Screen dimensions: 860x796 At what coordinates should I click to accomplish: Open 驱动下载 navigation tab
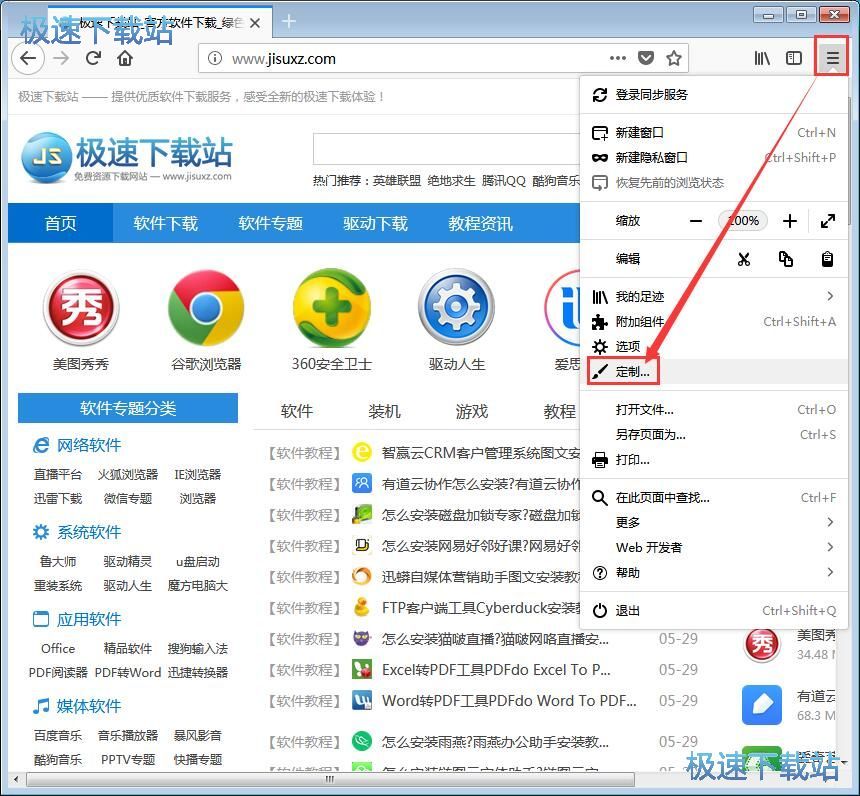click(x=376, y=223)
